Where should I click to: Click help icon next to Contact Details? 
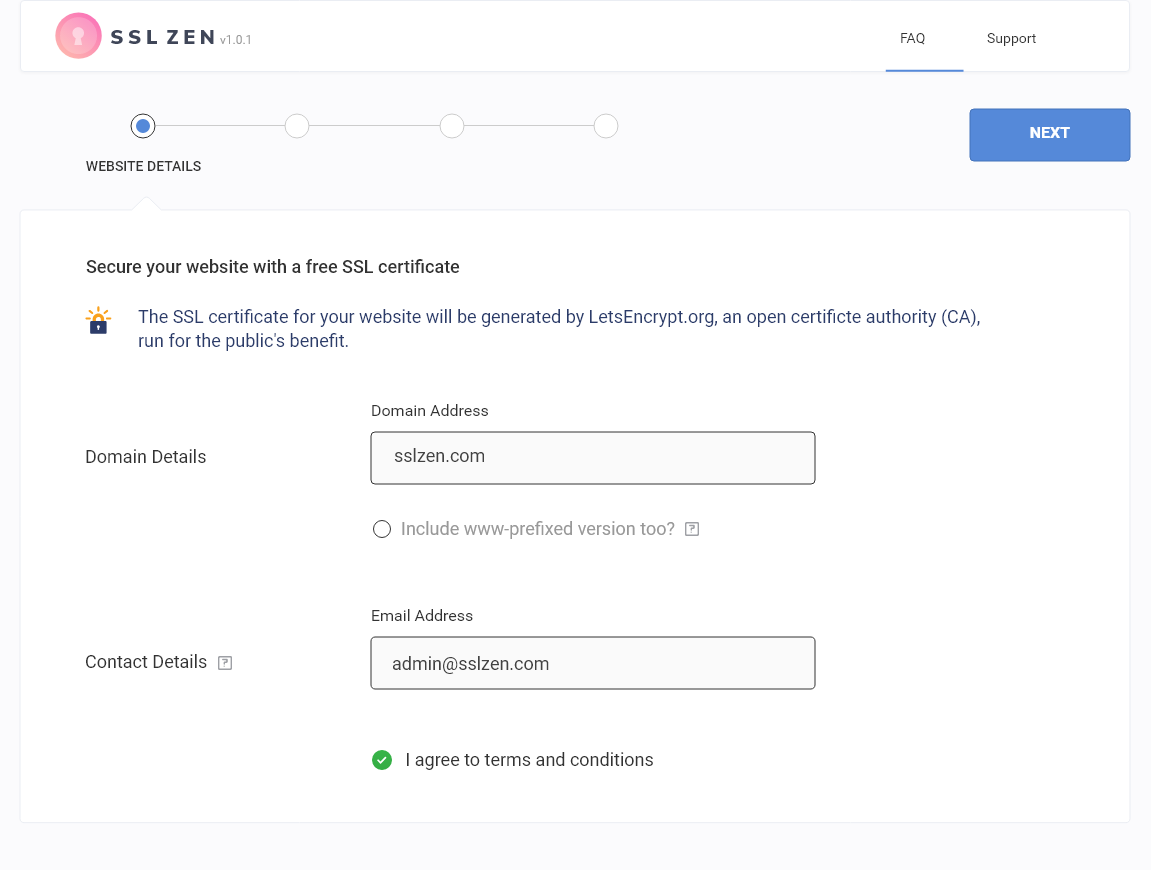tap(225, 663)
